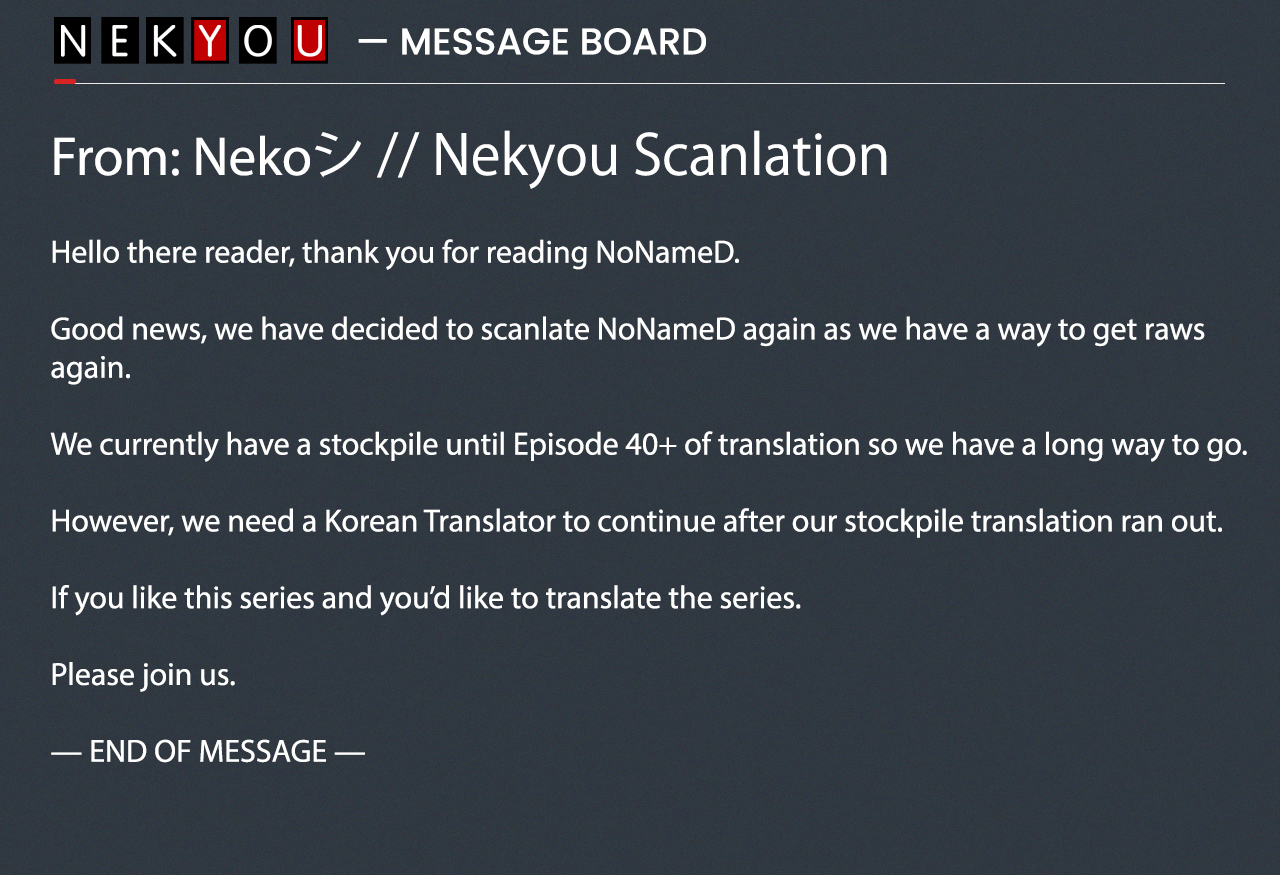
Task: Click the red Y logo tile
Action: point(211,42)
